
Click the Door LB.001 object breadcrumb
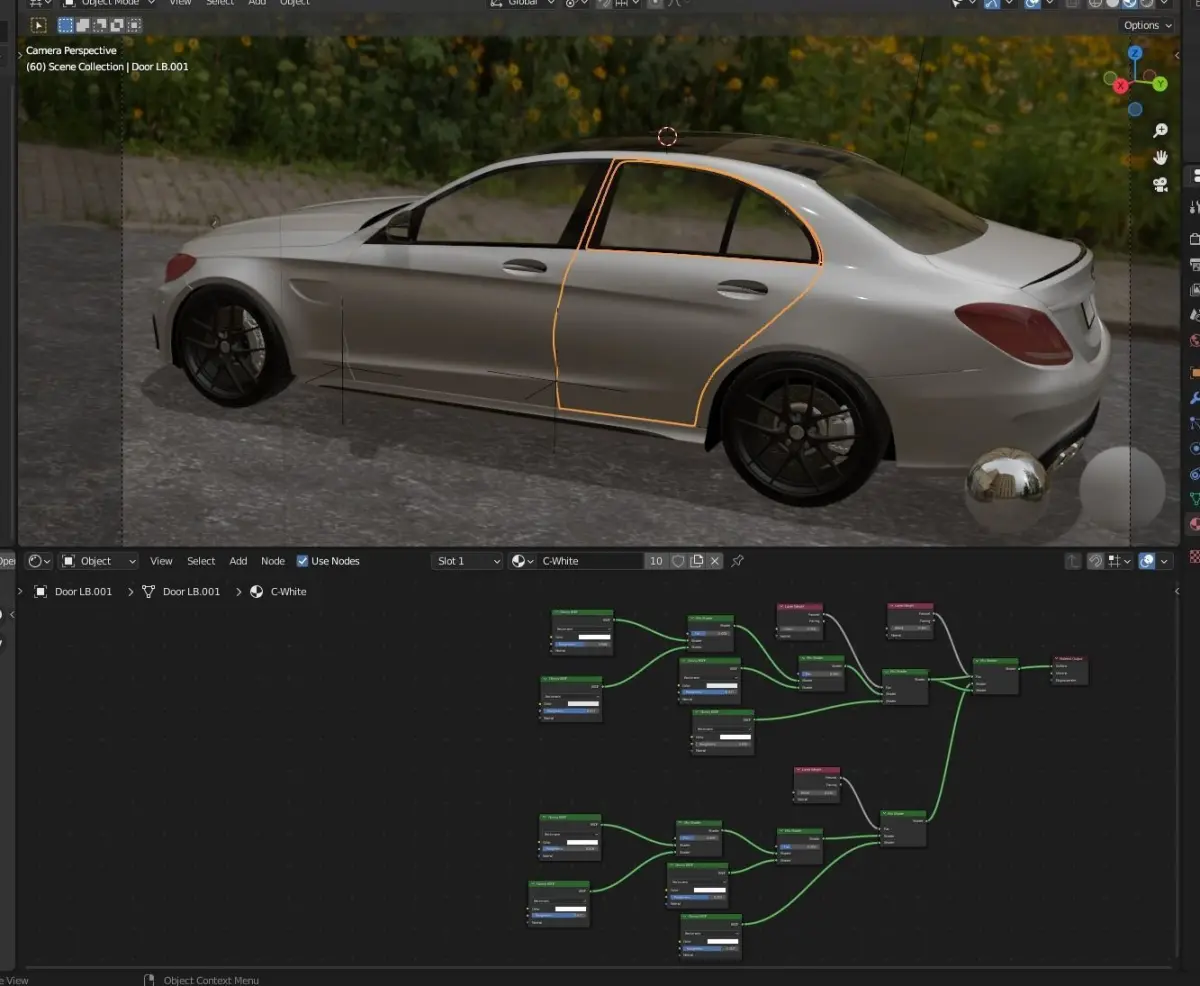(73, 591)
